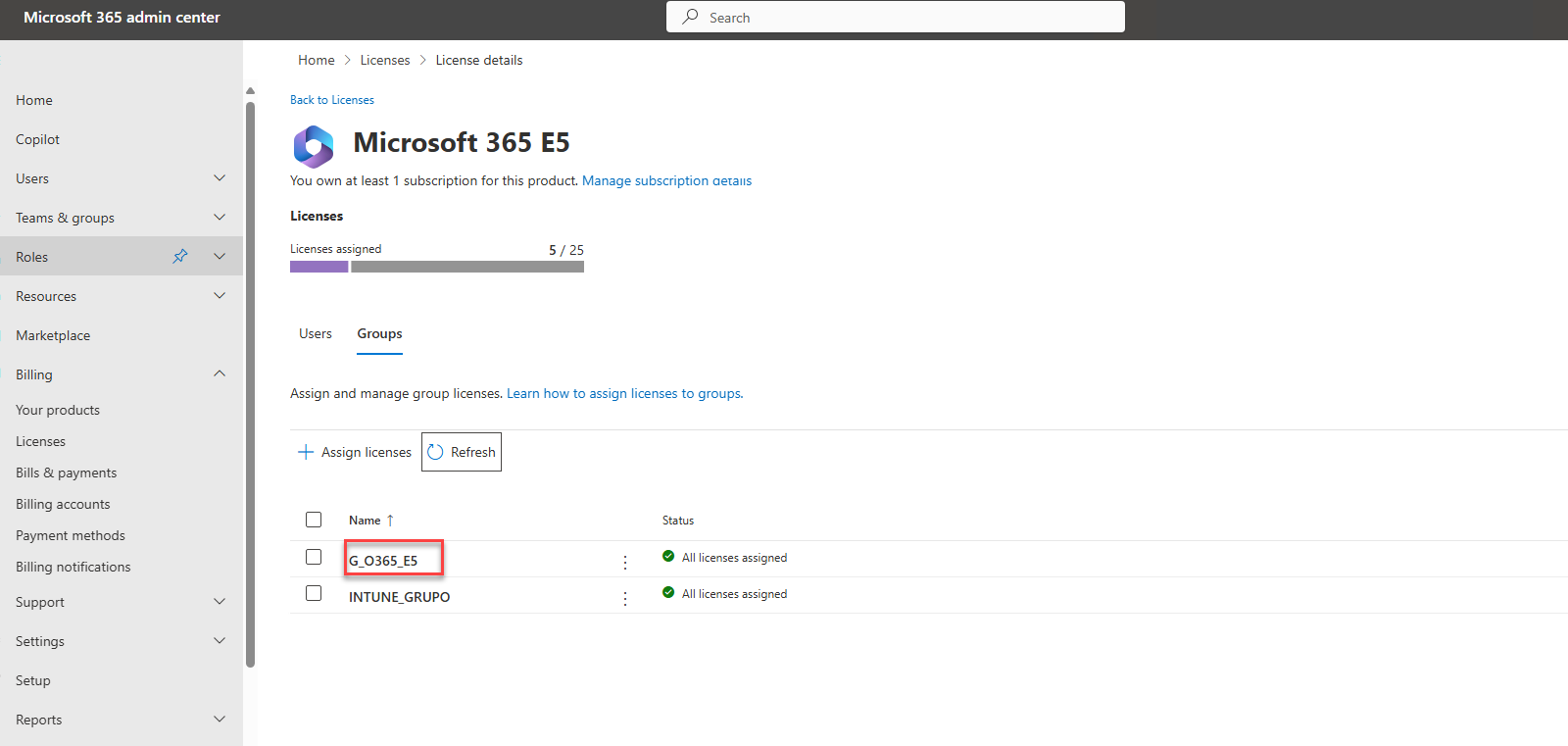Check the G_O365_E5 row checkbox
The width and height of the screenshot is (1568, 746).
point(314,557)
